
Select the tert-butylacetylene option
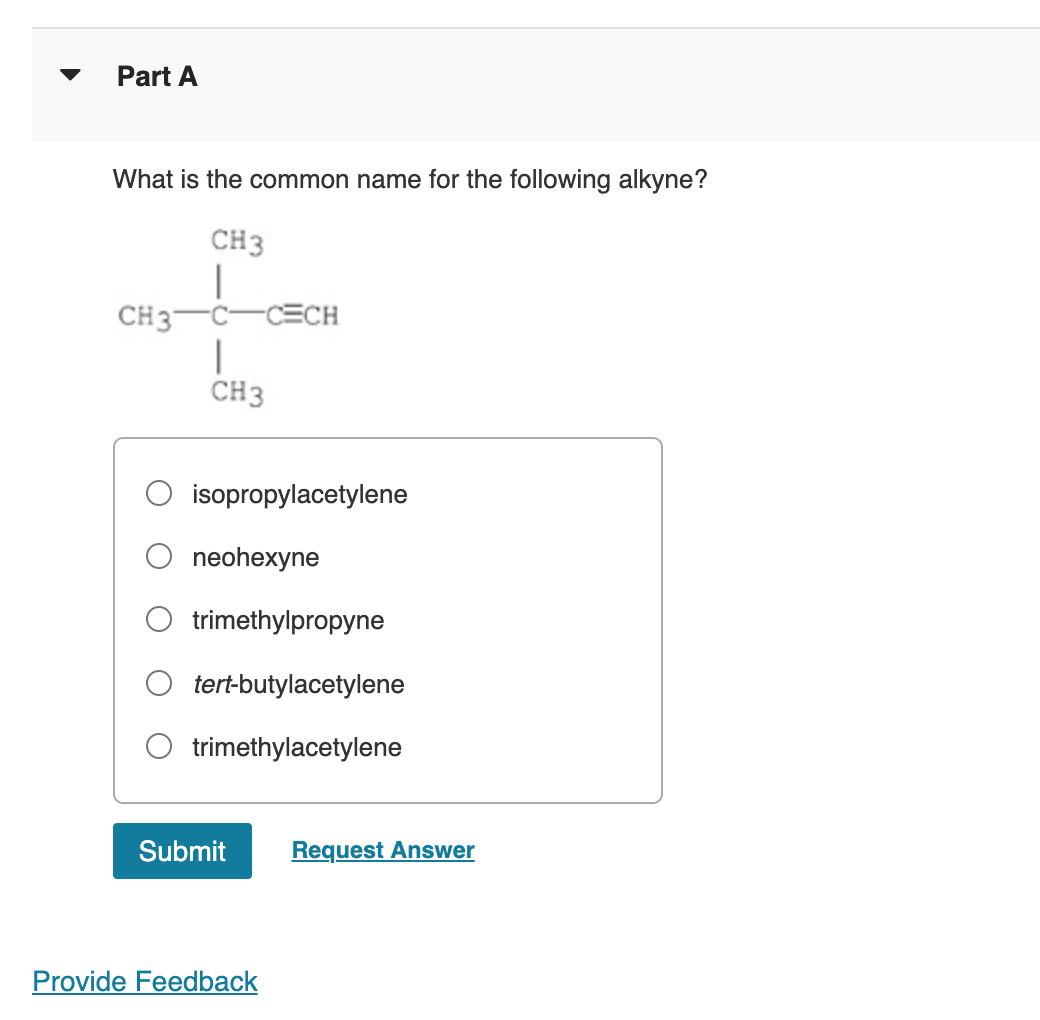point(159,683)
